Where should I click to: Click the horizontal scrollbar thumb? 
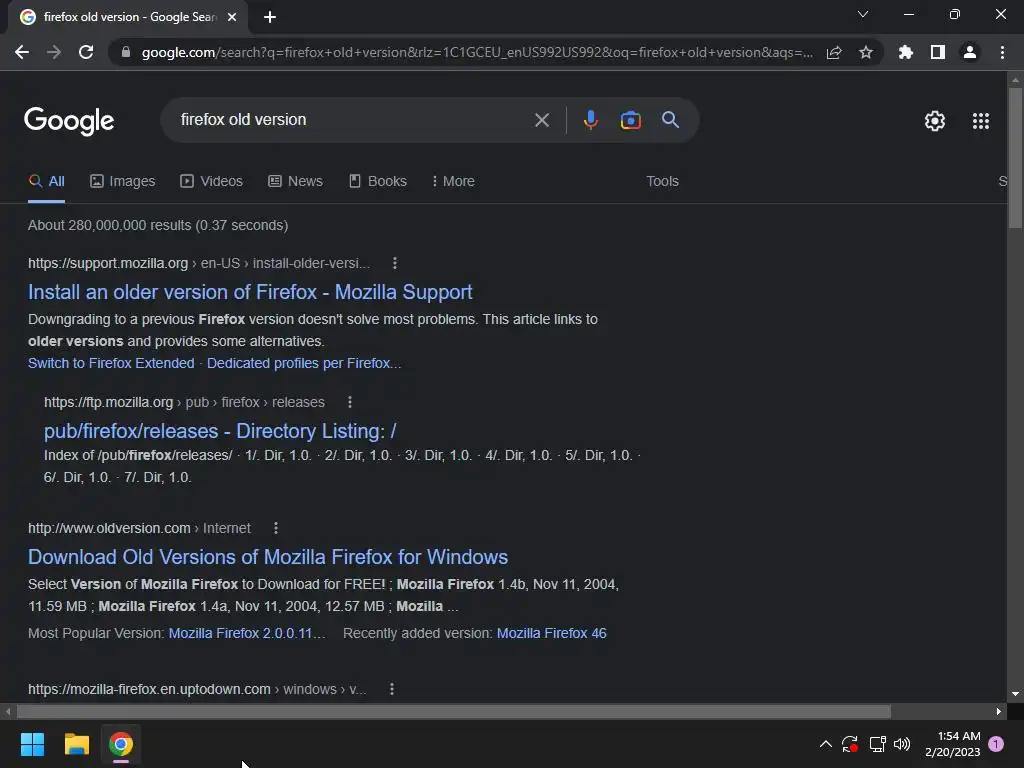tap(454, 711)
